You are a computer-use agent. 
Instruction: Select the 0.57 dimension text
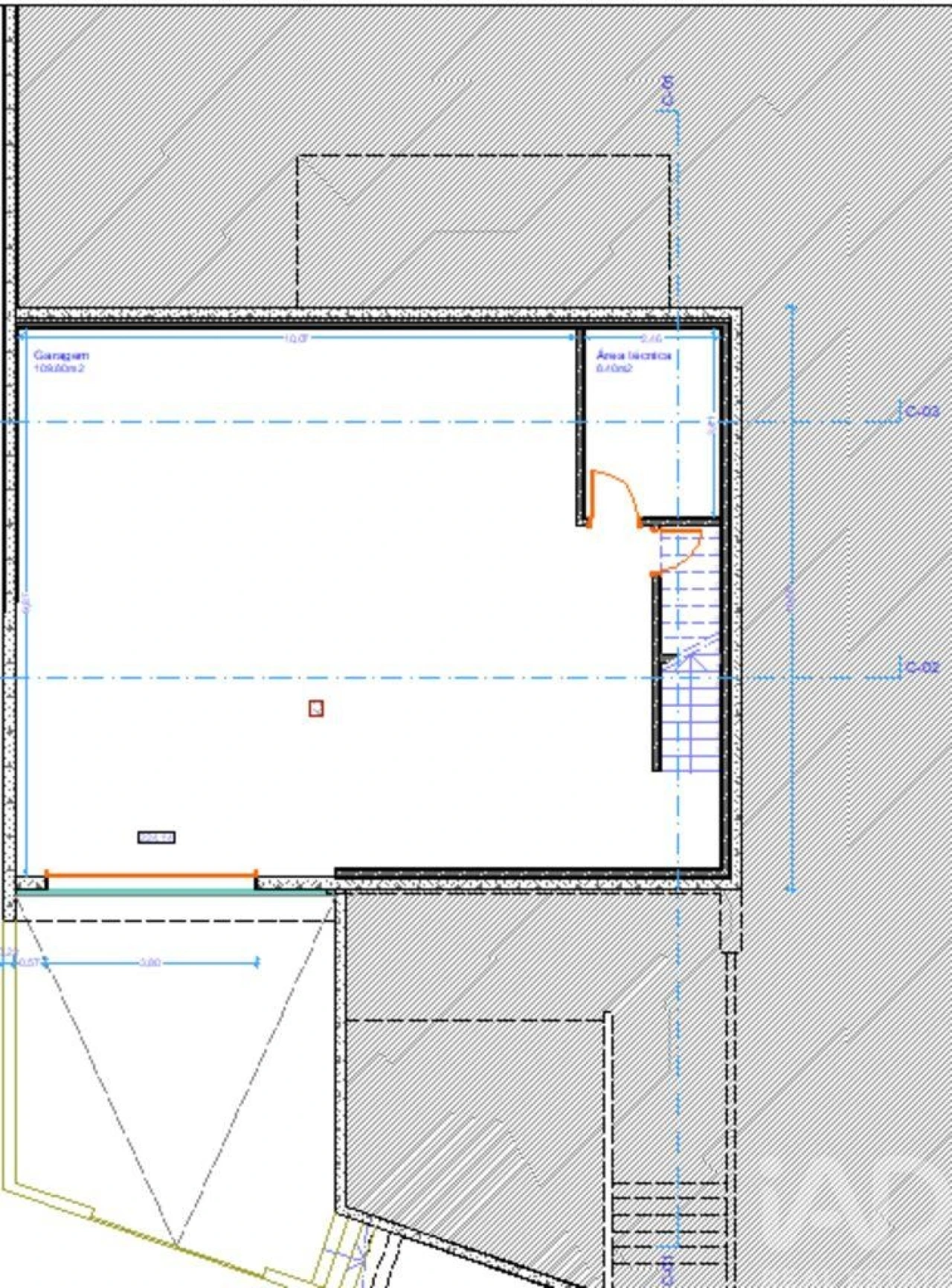click(x=28, y=963)
